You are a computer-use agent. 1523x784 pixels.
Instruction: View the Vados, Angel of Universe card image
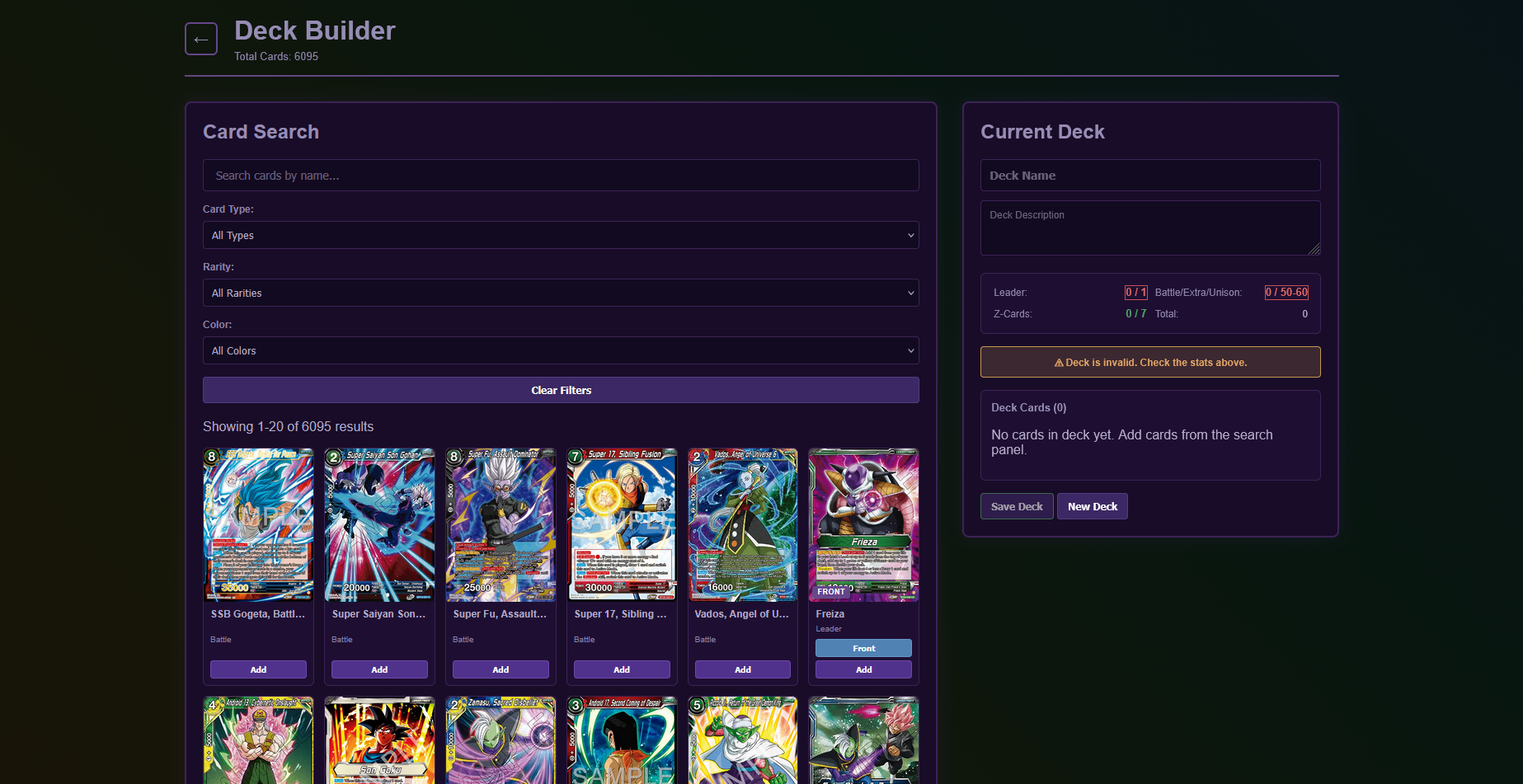(x=743, y=525)
